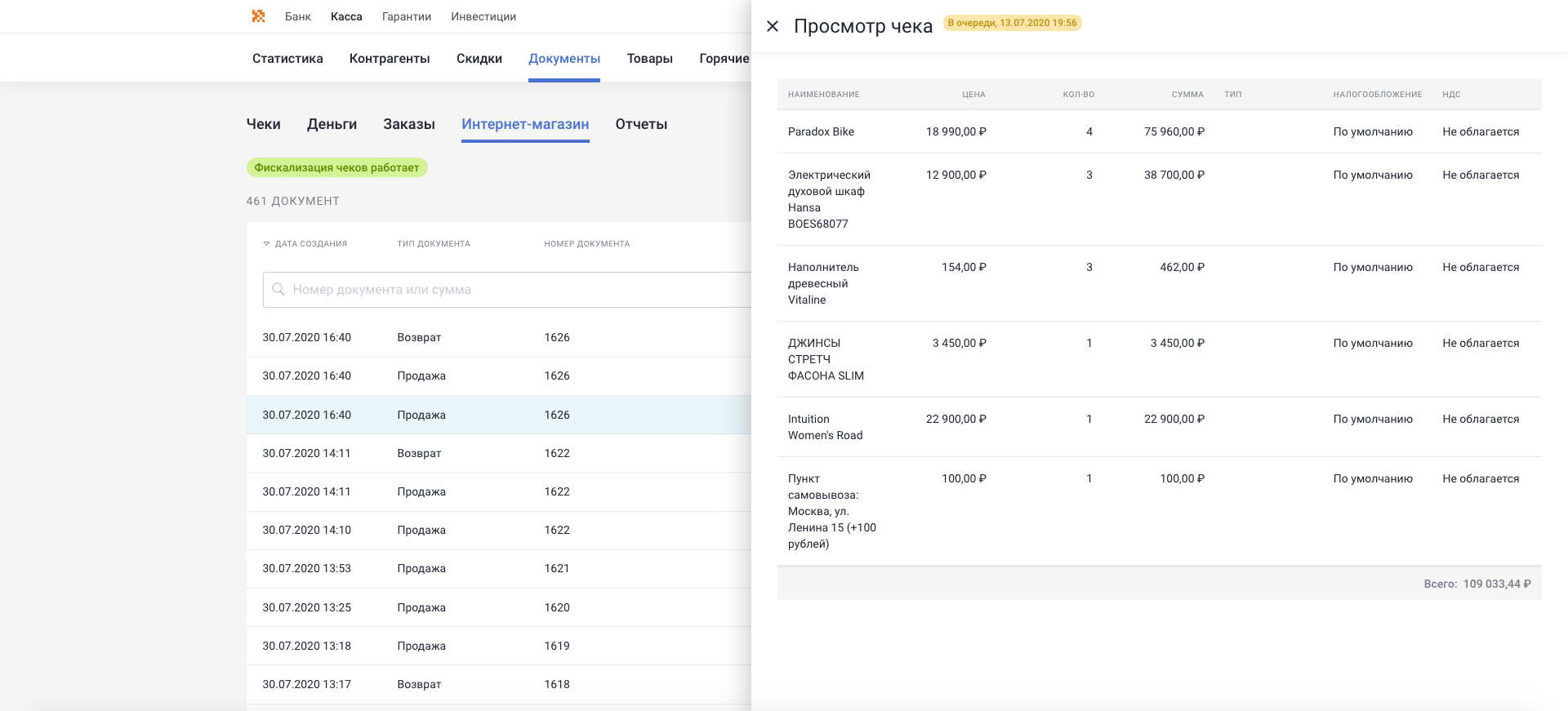1568x711 pixels.
Task: Go to Инвестиции in the top menu
Action: 483,16
